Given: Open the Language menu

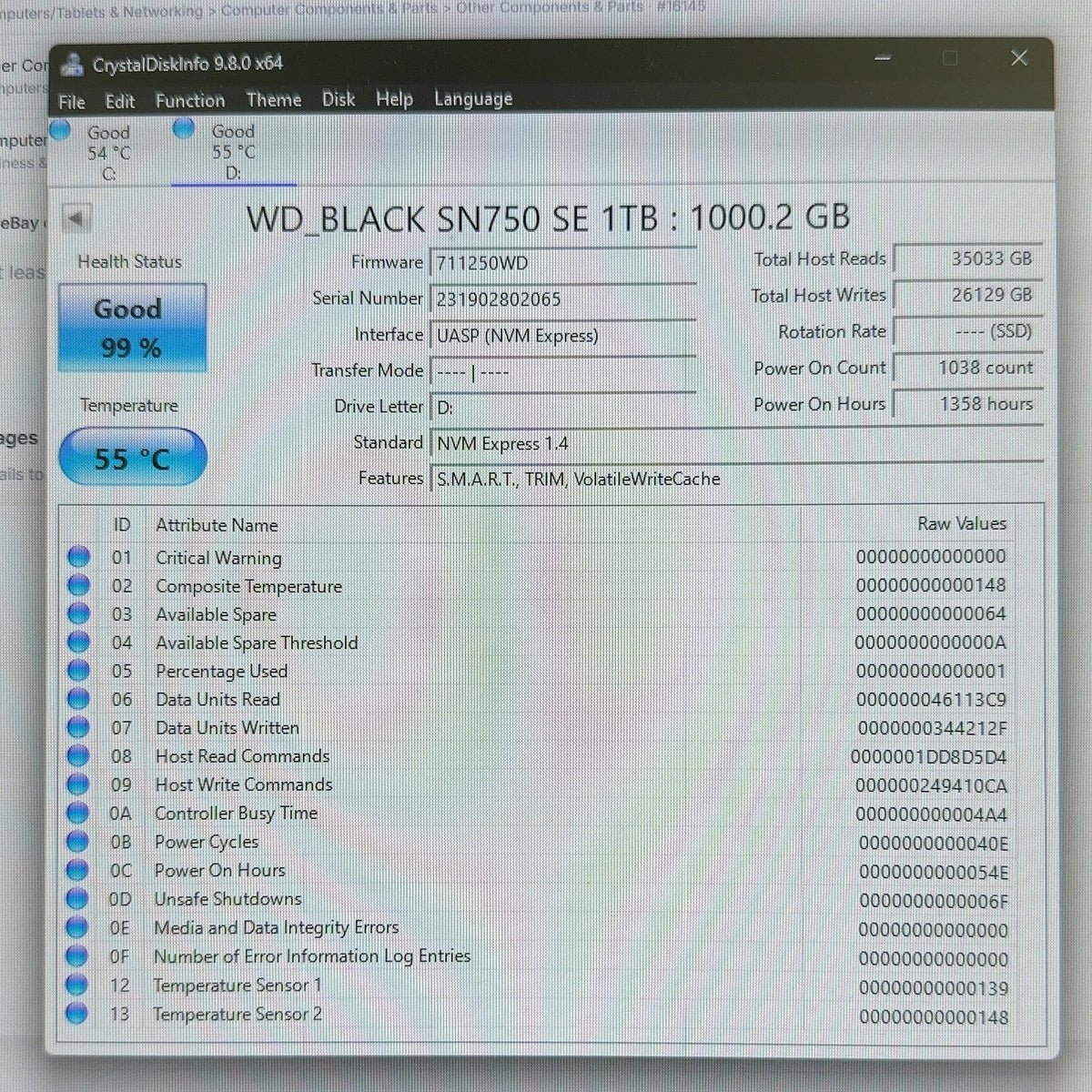Looking at the screenshot, I should (473, 98).
